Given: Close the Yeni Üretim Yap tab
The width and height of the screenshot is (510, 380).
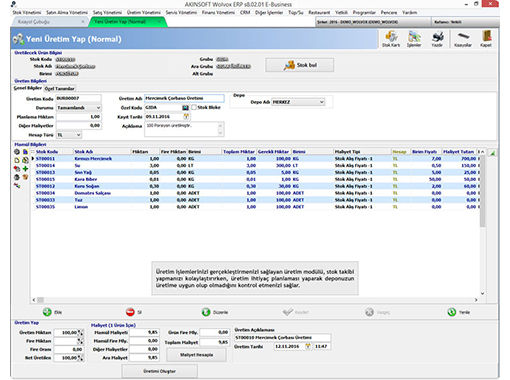Looking at the screenshot, I should 159,22.
